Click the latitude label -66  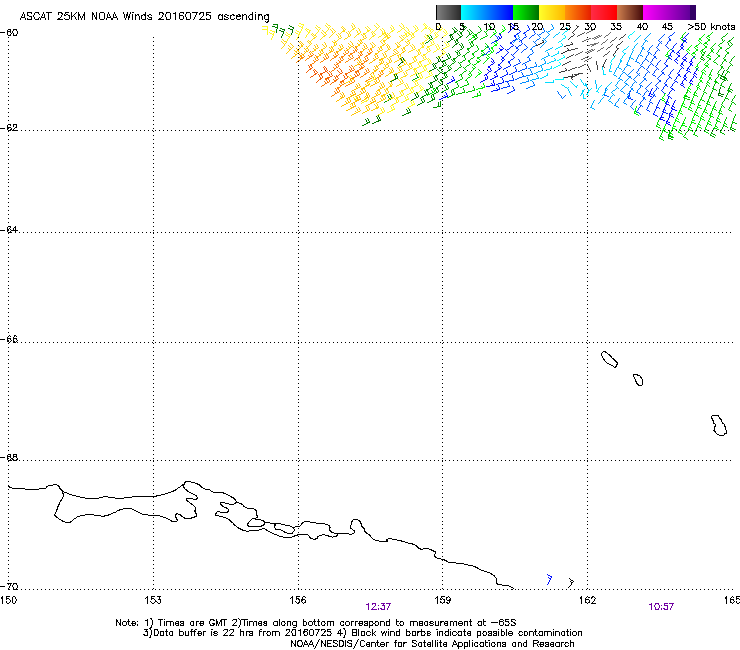[x=9, y=340]
